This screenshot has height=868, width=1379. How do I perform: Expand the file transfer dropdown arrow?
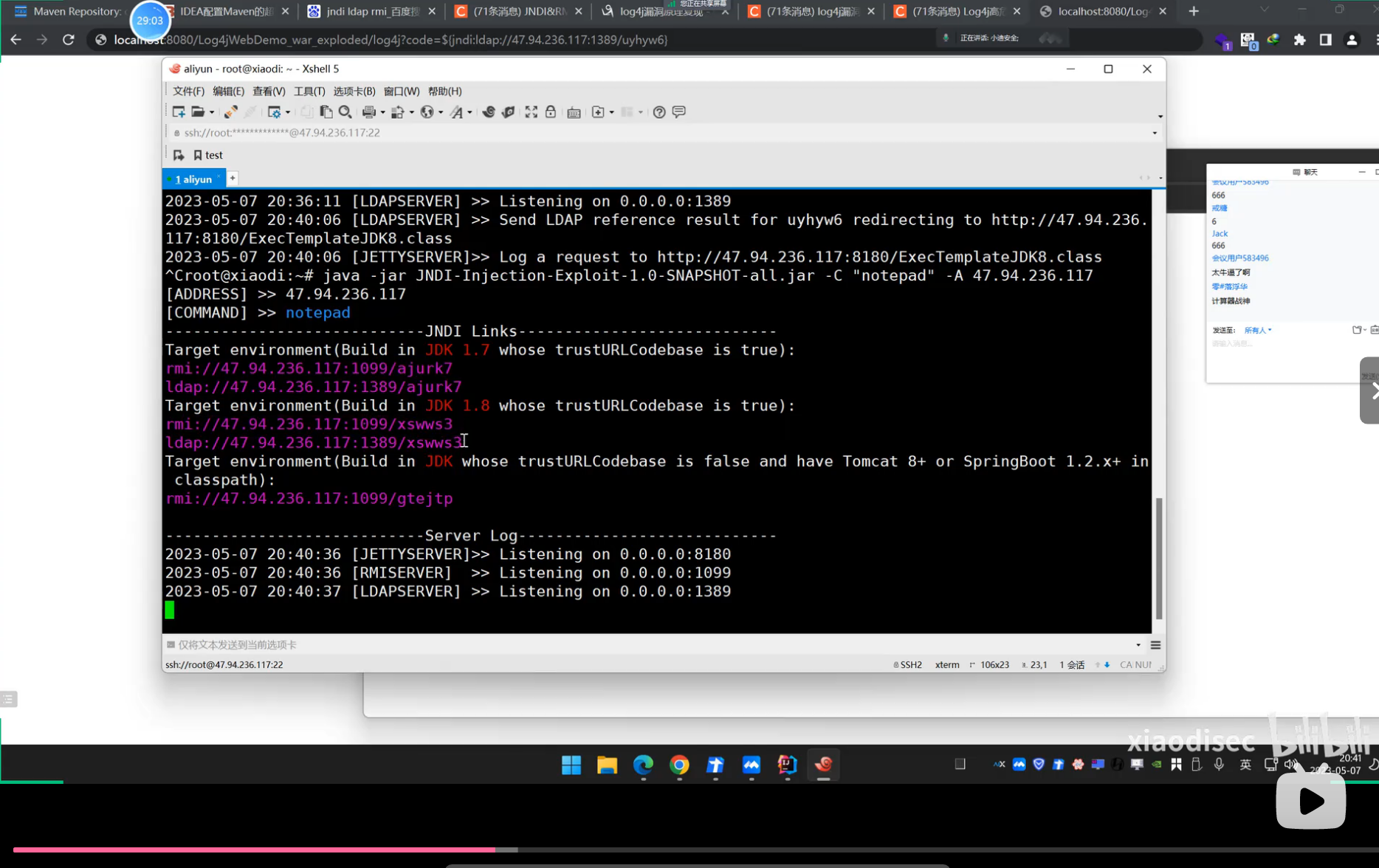point(411,112)
